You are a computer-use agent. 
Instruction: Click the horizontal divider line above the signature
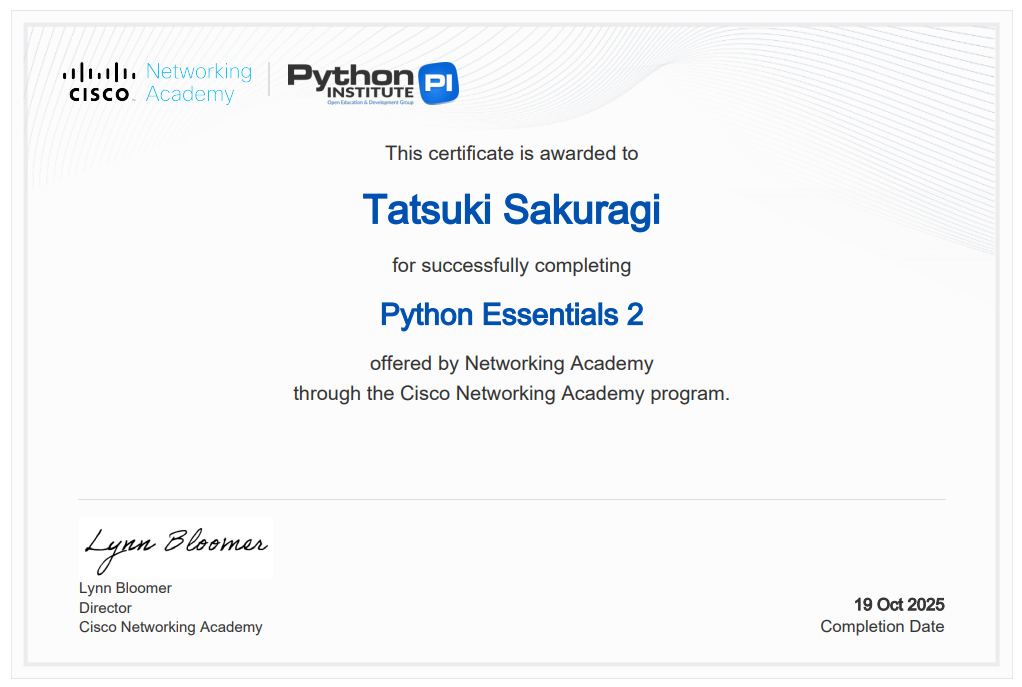[x=511, y=499]
